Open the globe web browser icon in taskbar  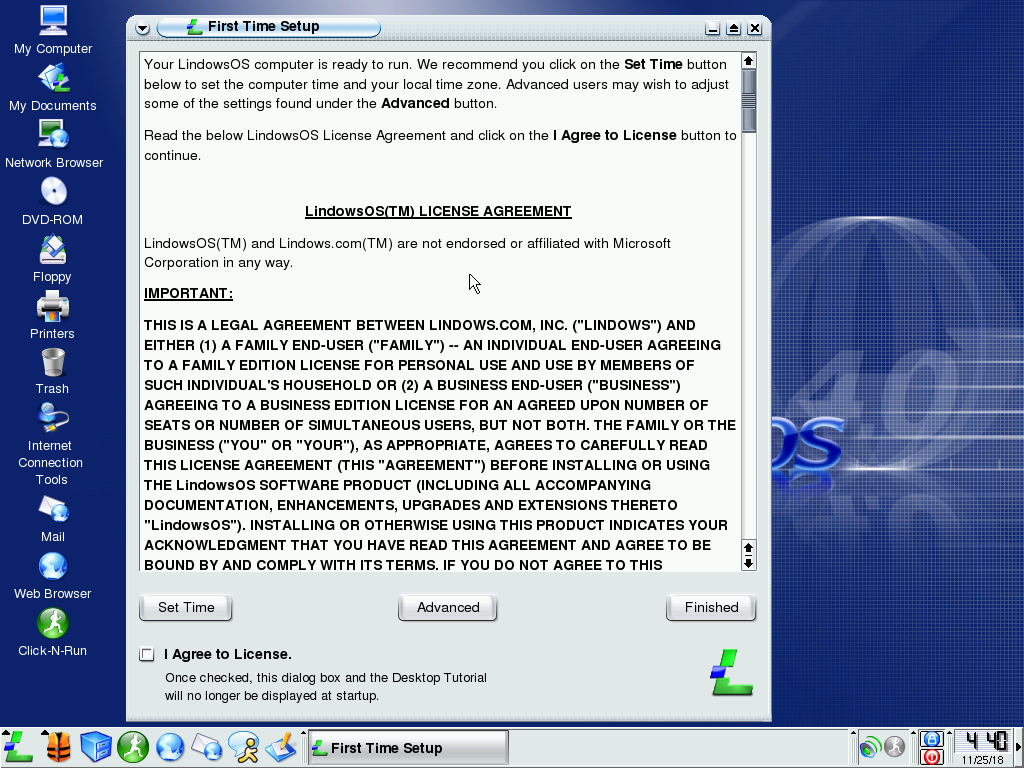[170, 746]
